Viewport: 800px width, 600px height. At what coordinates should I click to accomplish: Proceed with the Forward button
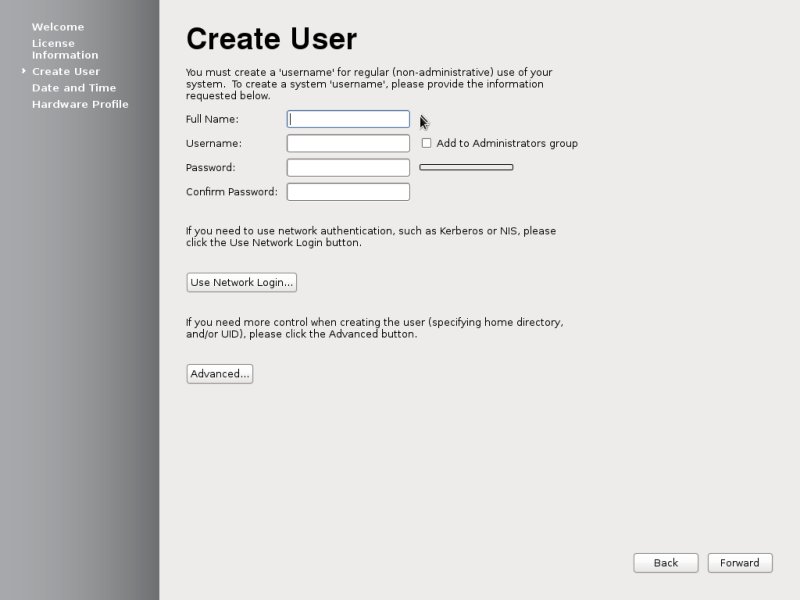tap(740, 563)
